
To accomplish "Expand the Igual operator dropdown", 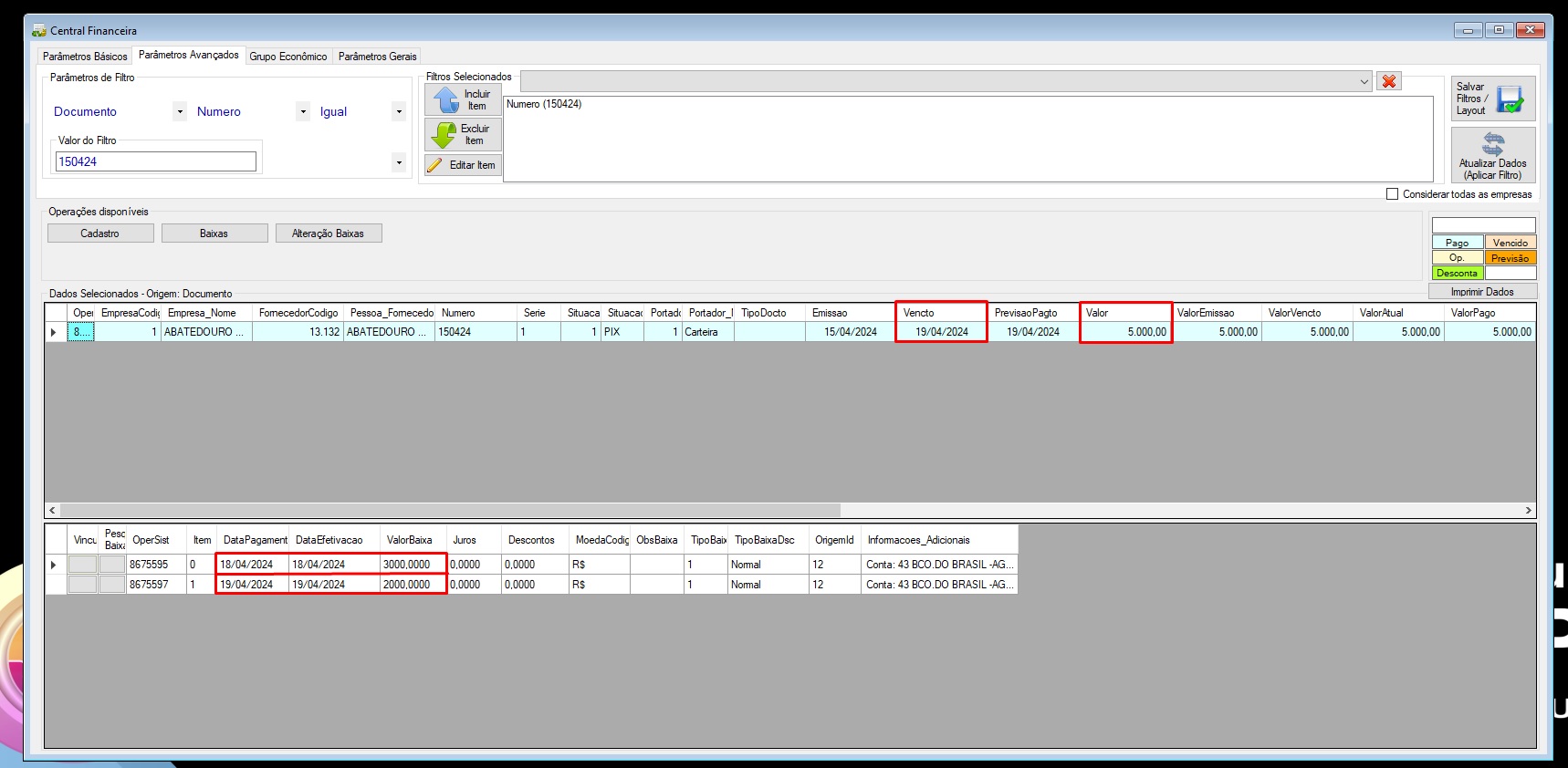I will pos(399,111).
